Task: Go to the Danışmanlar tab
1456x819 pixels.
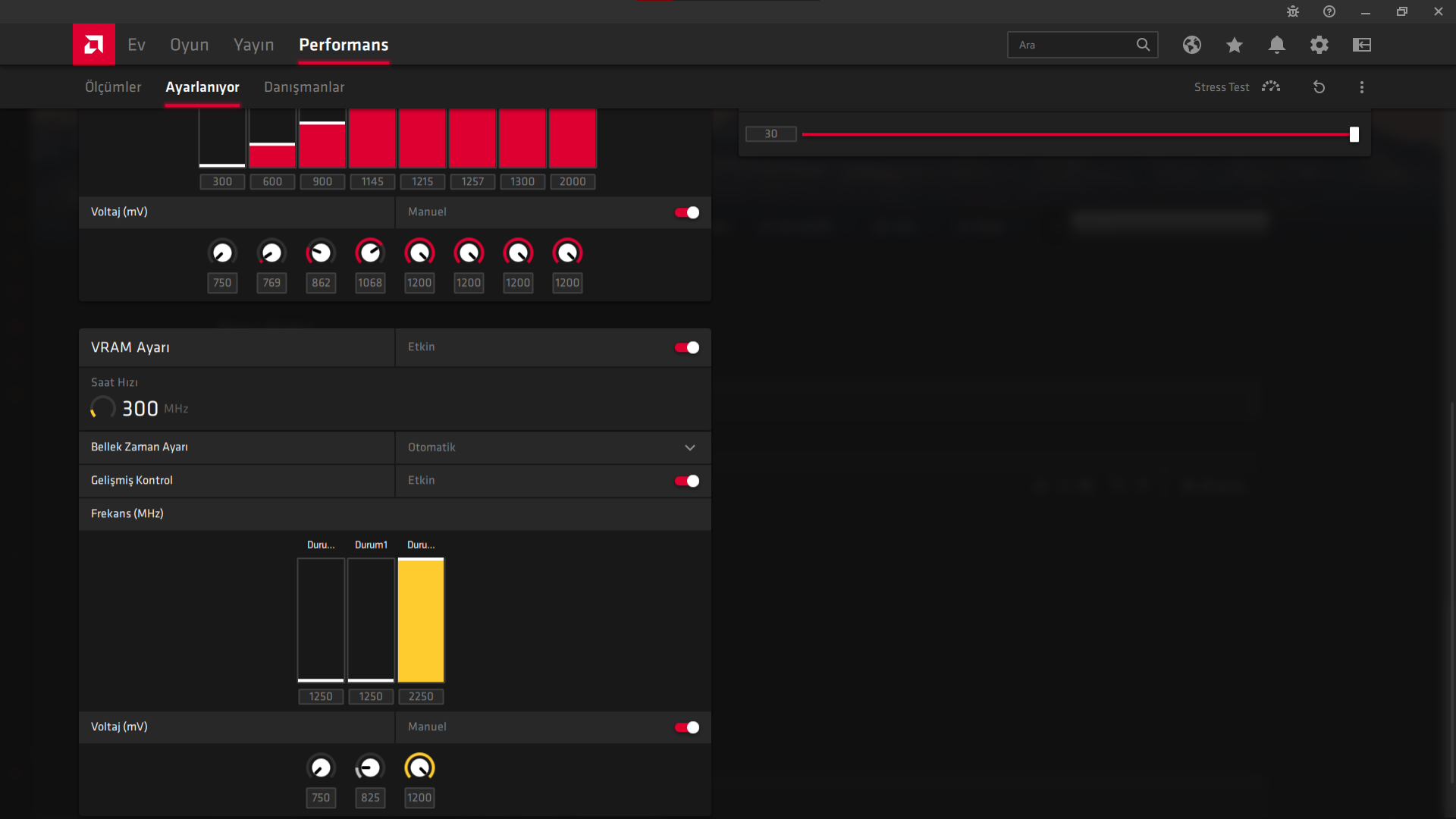Action: [303, 87]
